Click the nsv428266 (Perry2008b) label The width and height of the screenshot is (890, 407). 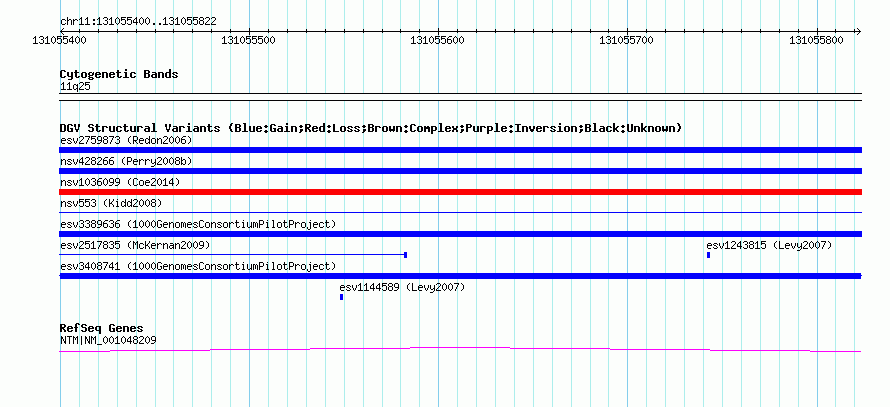coord(126,161)
